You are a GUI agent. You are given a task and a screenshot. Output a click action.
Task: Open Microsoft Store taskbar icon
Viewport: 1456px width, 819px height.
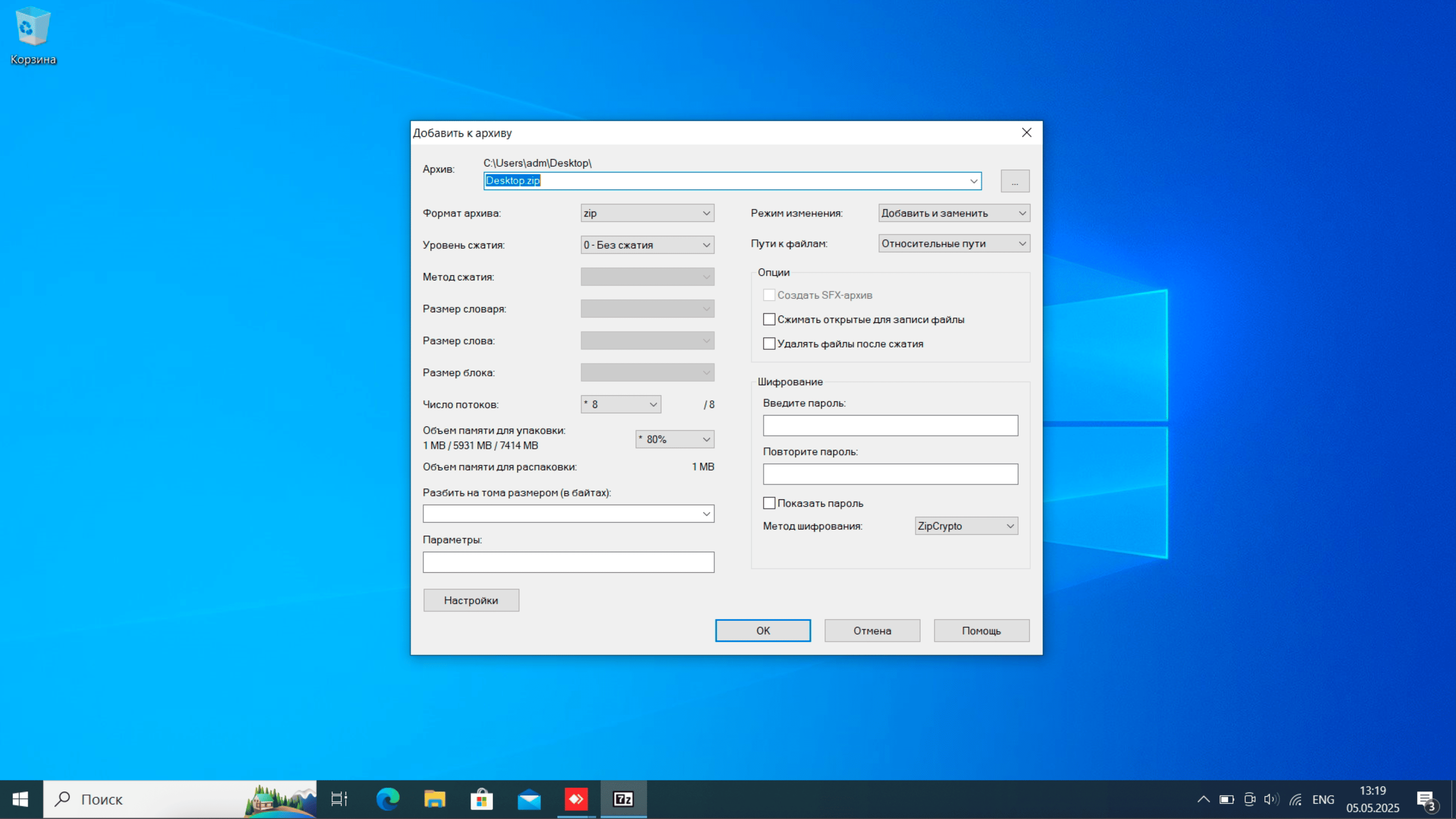coord(482,799)
